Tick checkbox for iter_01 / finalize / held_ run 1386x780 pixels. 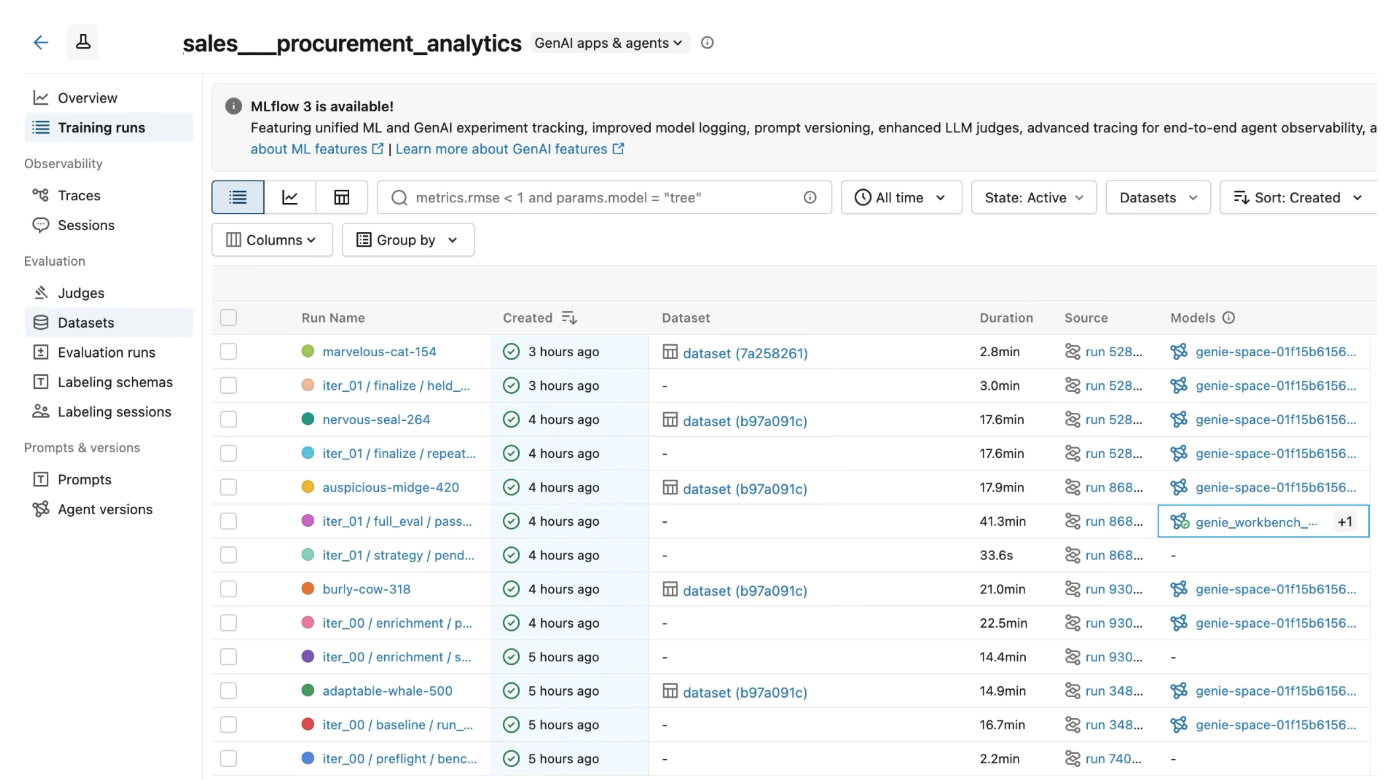point(229,386)
